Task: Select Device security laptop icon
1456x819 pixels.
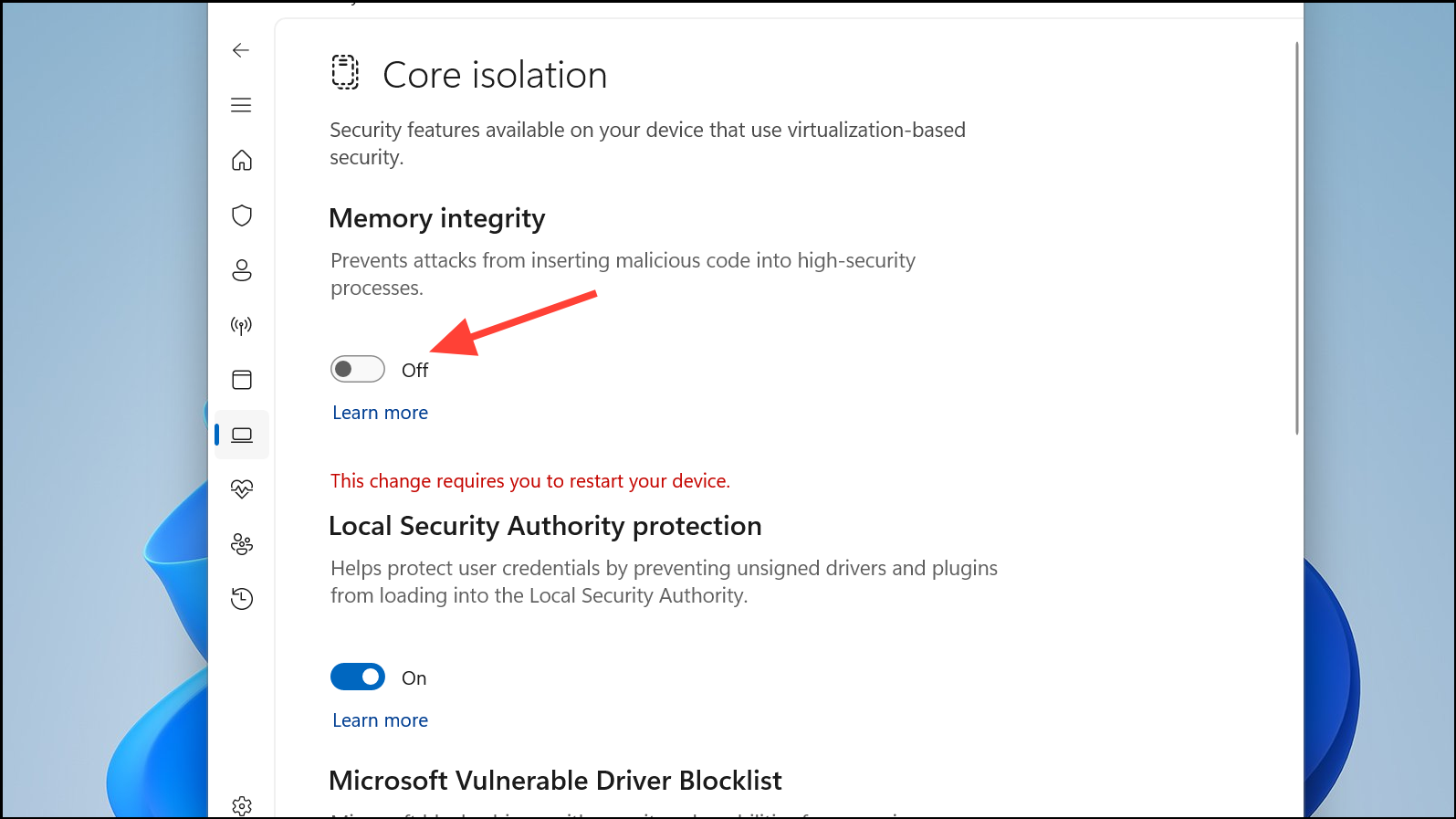Action: (242, 435)
